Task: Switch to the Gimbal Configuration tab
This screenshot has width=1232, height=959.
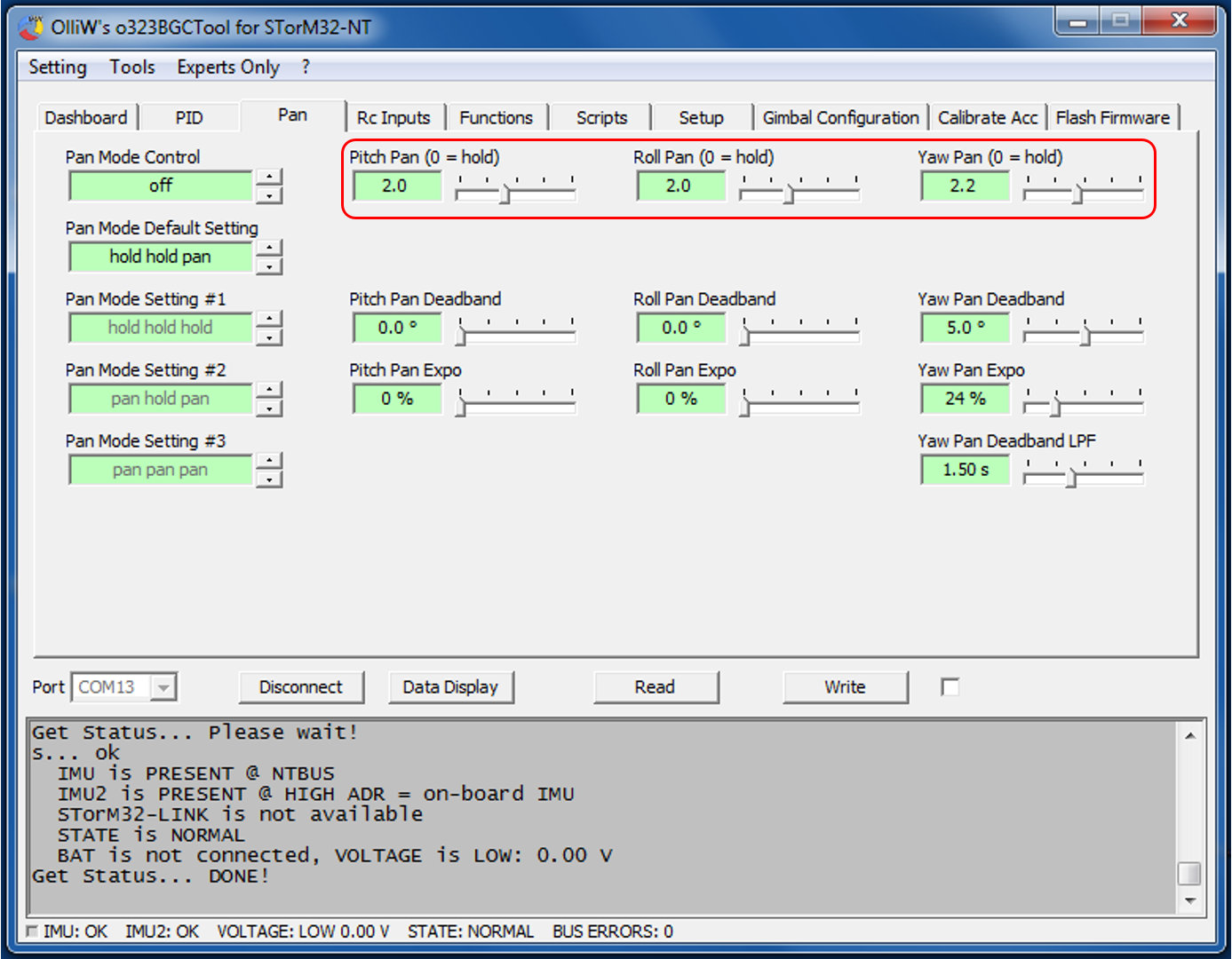Action: [x=840, y=117]
